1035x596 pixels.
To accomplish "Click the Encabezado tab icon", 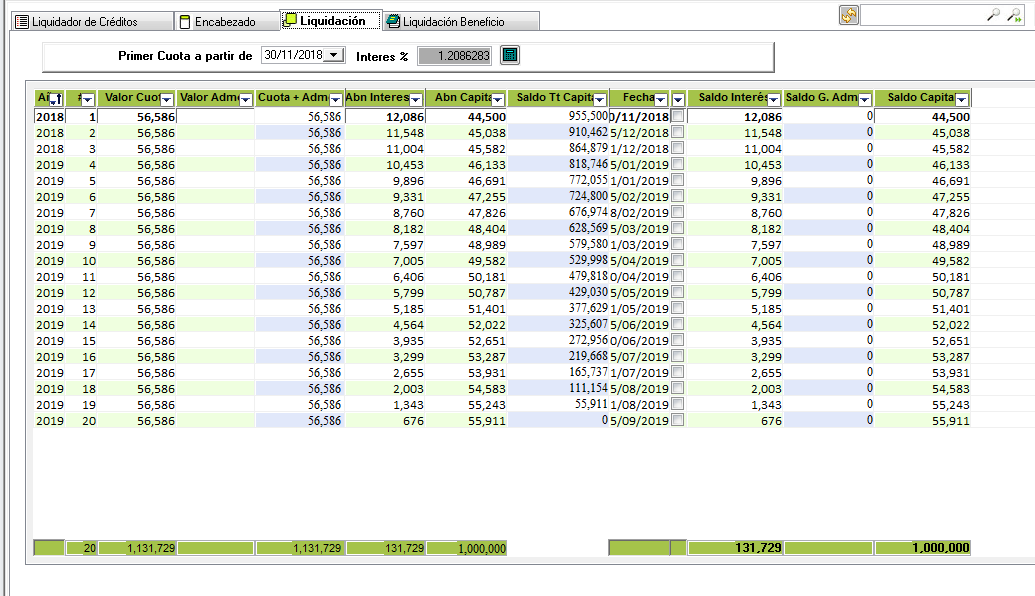I will click(x=184, y=21).
